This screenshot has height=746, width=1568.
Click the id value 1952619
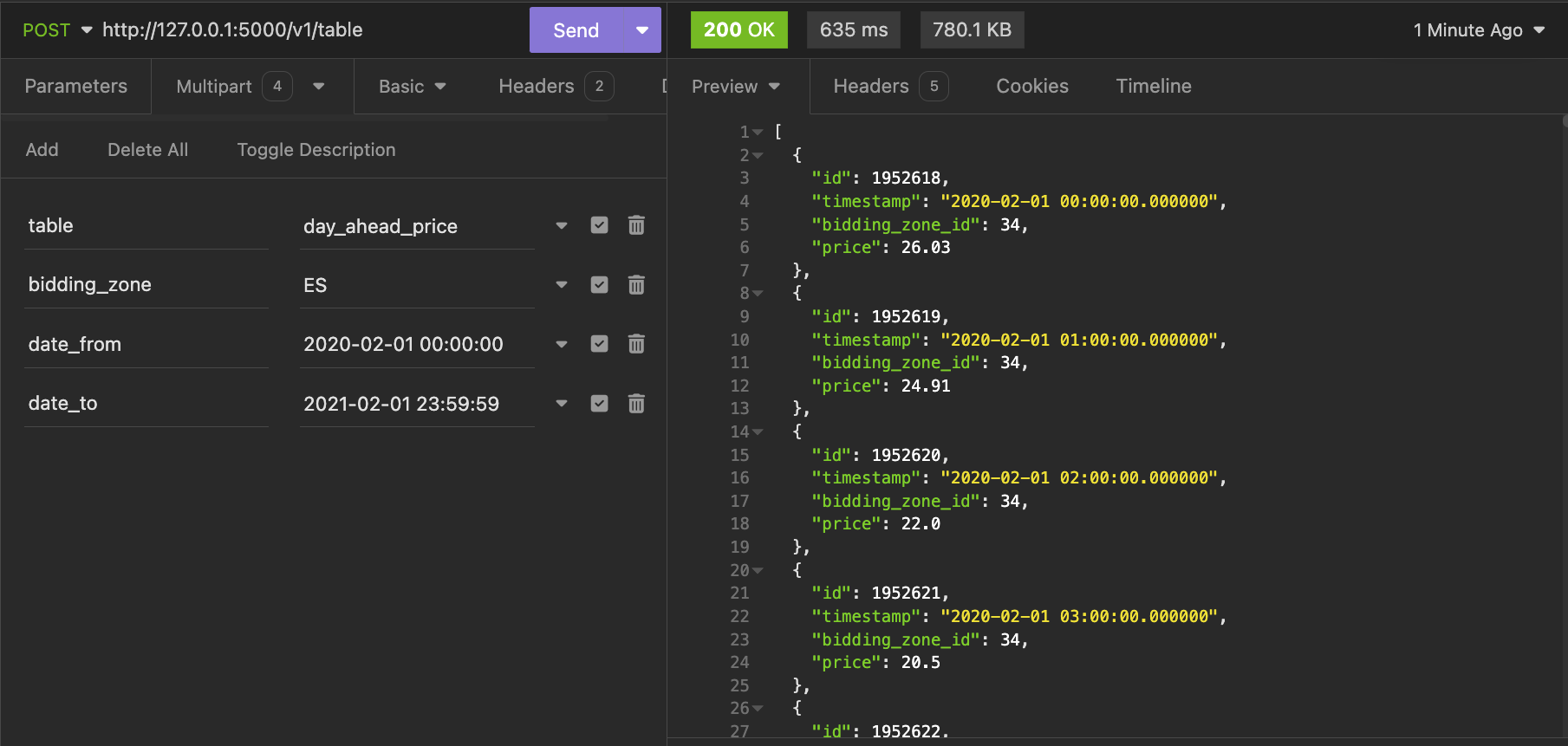(x=906, y=317)
